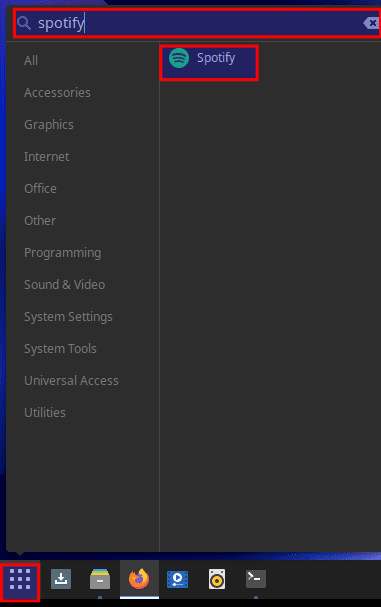Screen dimensions: 381x607
Task: Open the terminal from the panel
Action: pos(256,579)
